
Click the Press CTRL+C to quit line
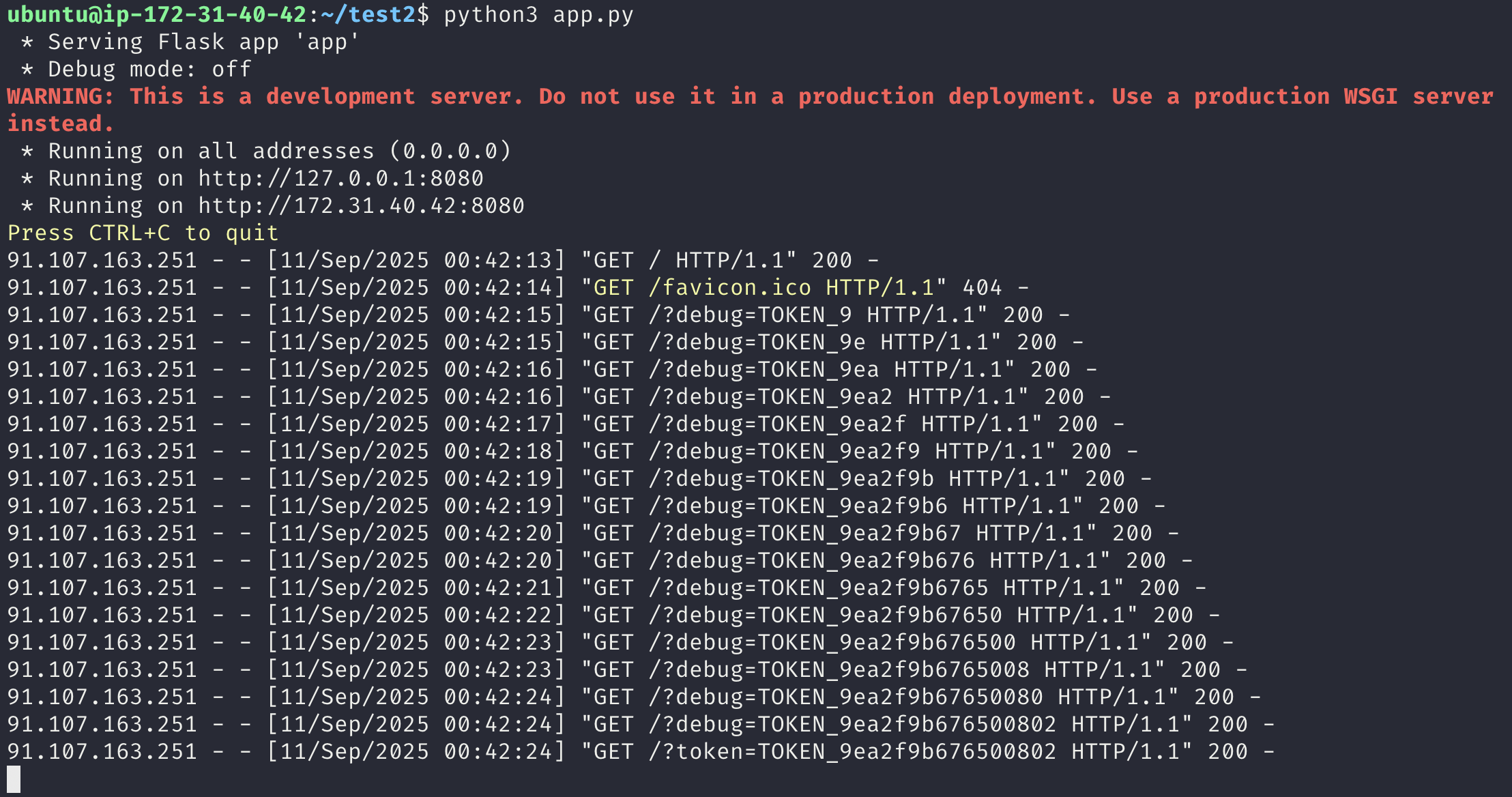143,233
